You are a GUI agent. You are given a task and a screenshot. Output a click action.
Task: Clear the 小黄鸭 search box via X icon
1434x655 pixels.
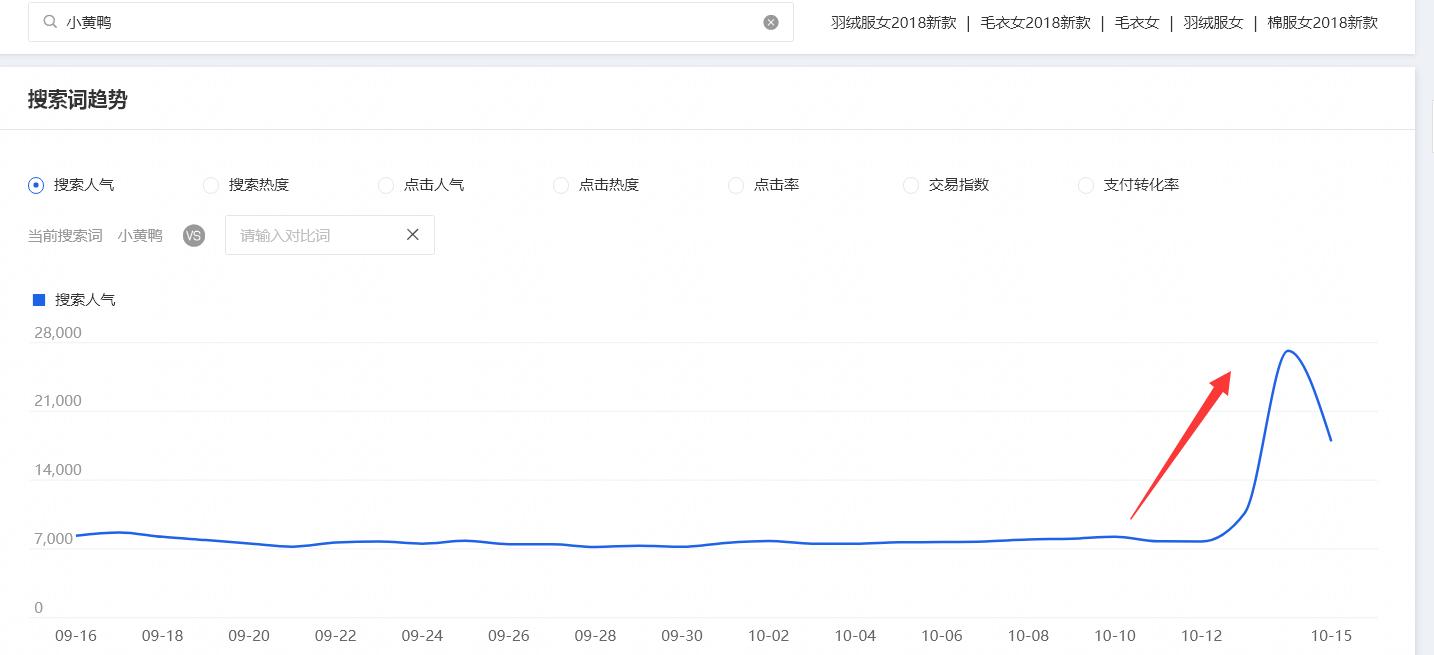coord(769,21)
